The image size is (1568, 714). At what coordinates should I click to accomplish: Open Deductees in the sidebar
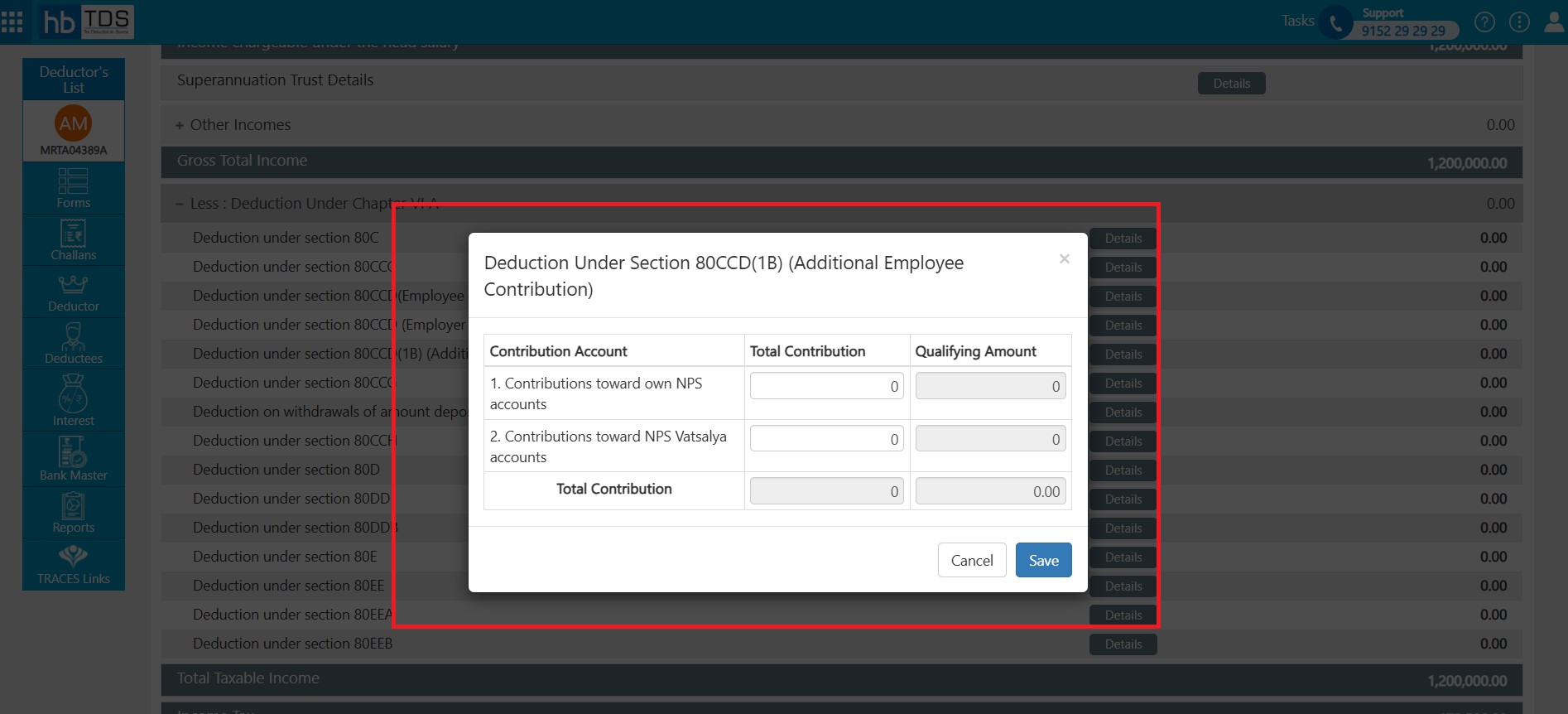[x=74, y=344]
